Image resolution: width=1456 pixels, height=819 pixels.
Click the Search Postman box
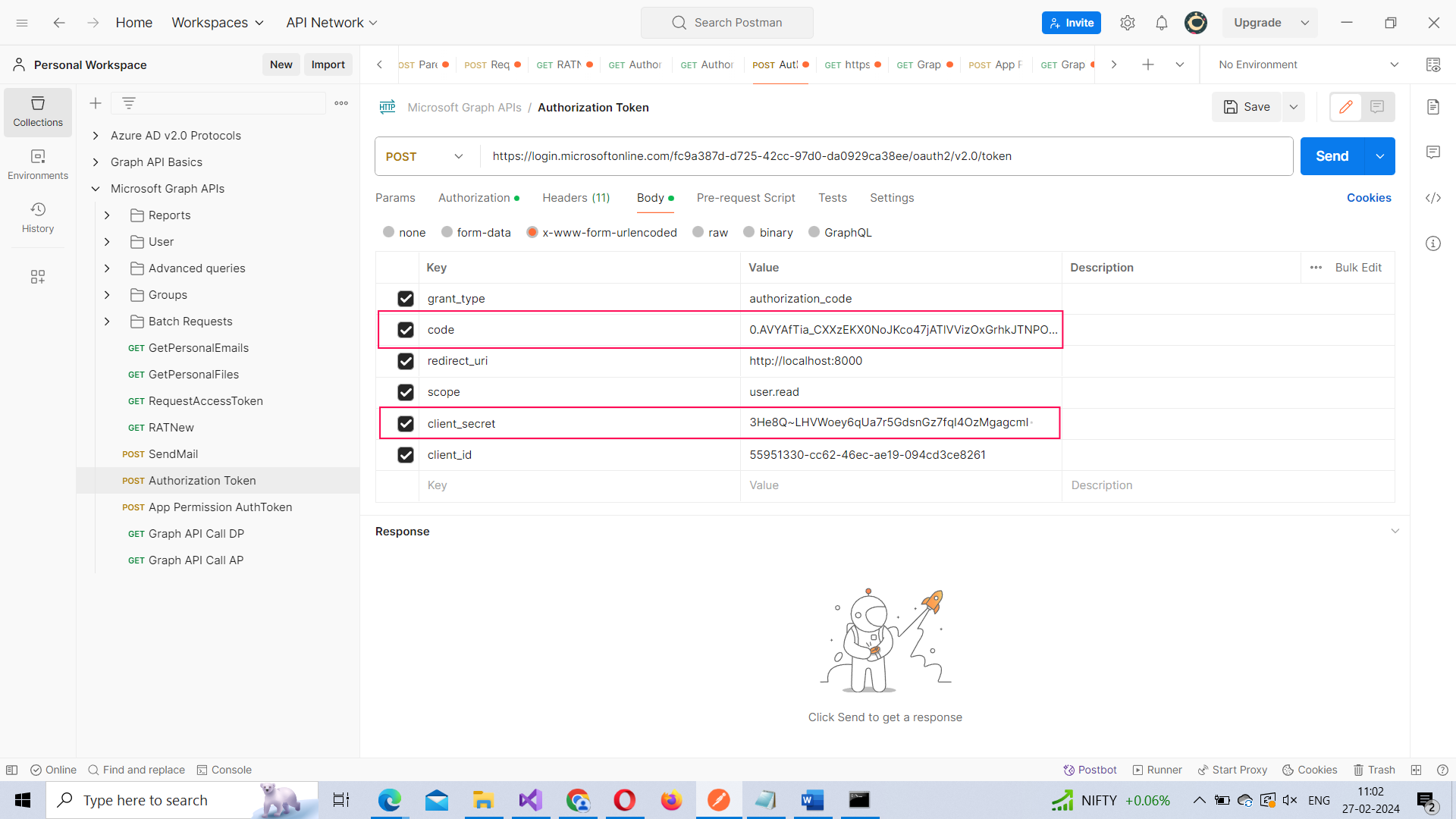pyautogui.click(x=727, y=23)
